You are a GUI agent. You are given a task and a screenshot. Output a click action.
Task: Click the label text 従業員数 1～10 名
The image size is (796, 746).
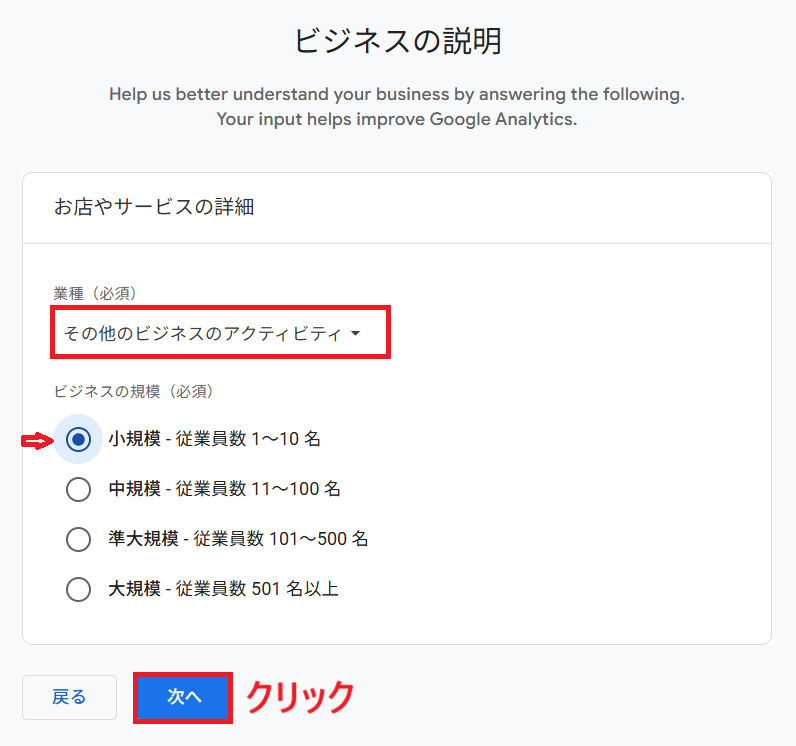click(248, 439)
